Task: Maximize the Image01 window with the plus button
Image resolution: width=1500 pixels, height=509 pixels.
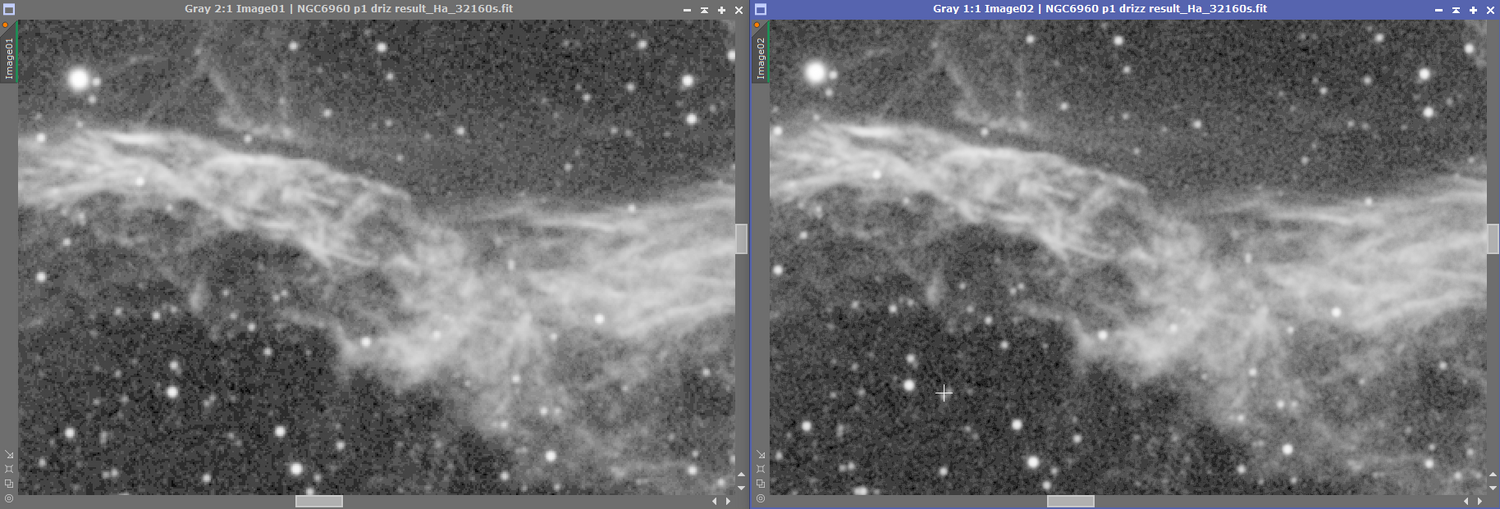Action: pyautogui.click(x=722, y=9)
